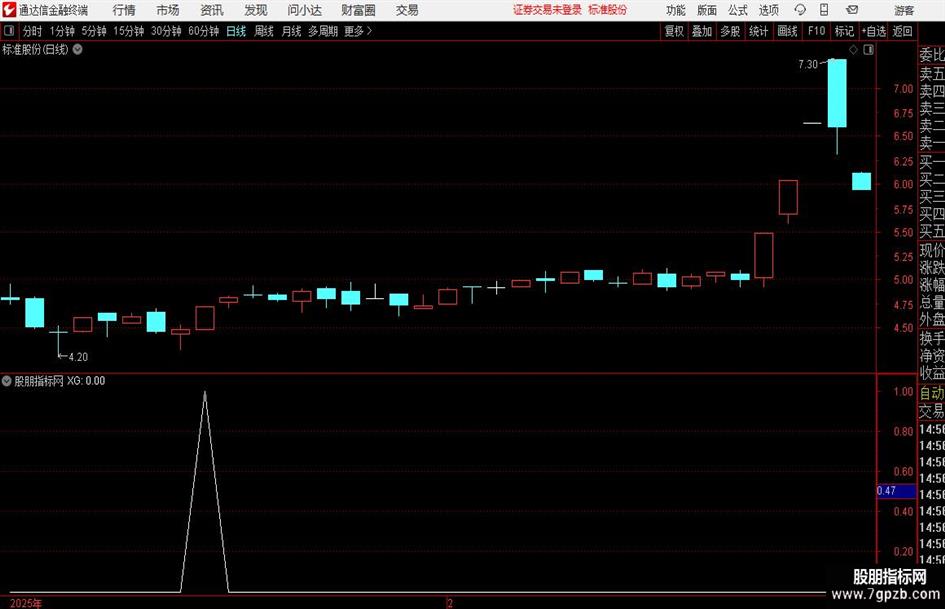Click the 通达信 app logo icon
The width and height of the screenshot is (945, 609).
click(x=10, y=10)
